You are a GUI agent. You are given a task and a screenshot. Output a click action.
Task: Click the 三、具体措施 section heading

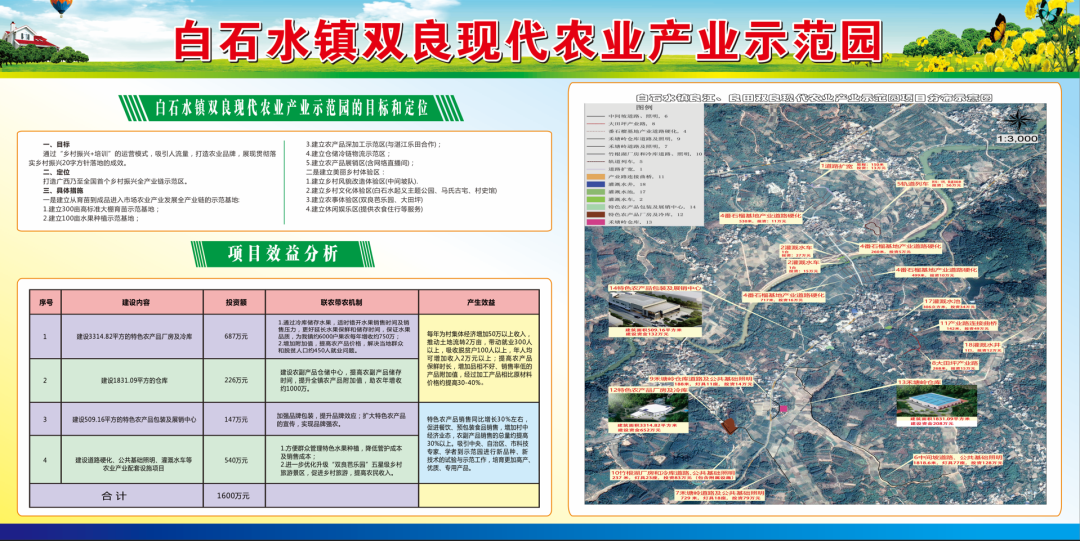point(63,190)
